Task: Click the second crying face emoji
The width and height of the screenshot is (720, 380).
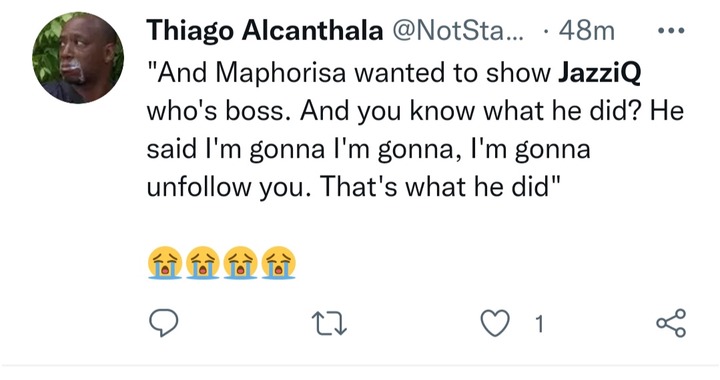Action: 203,263
